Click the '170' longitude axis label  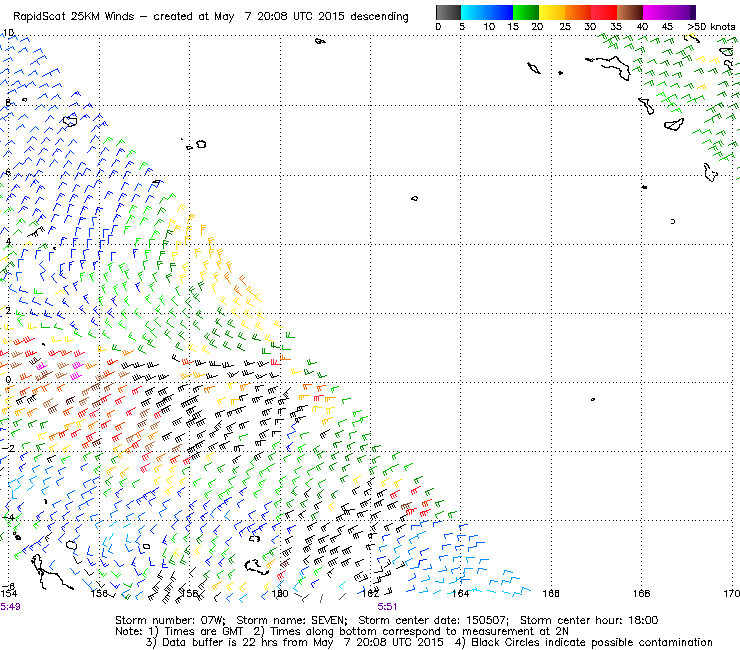(731, 593)
